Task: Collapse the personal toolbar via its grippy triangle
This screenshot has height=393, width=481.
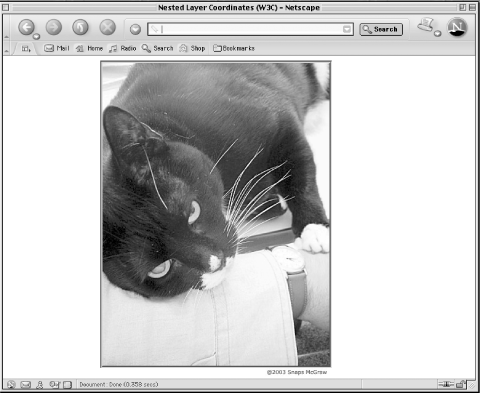Action: [6, 51]
